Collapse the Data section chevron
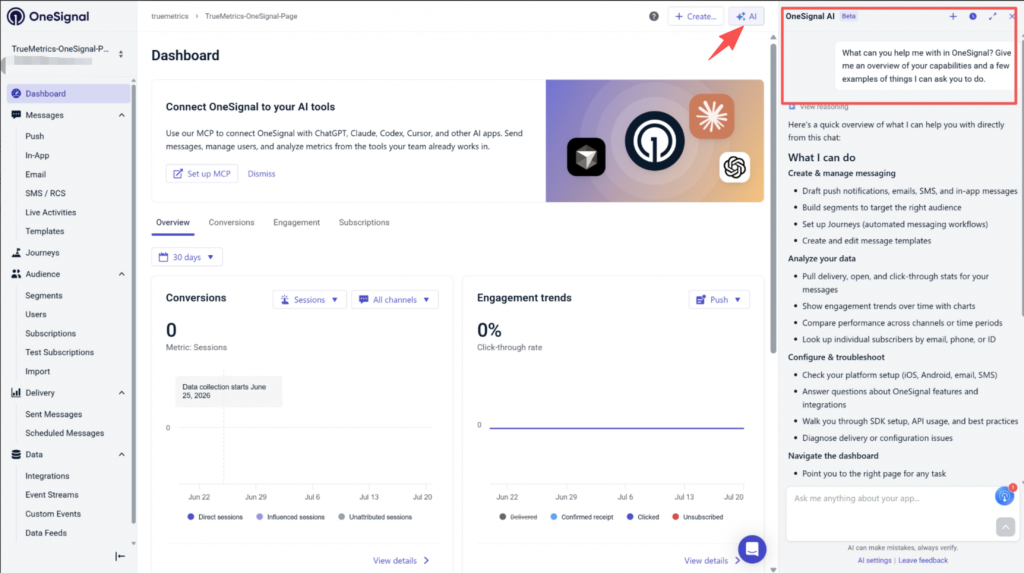 pyautogui.click(x=121, y=455)
